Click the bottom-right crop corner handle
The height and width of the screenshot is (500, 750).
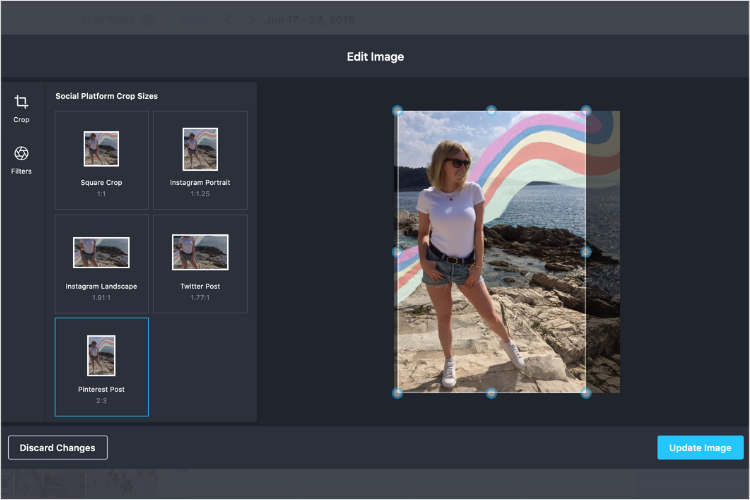[x=586, y=393]
